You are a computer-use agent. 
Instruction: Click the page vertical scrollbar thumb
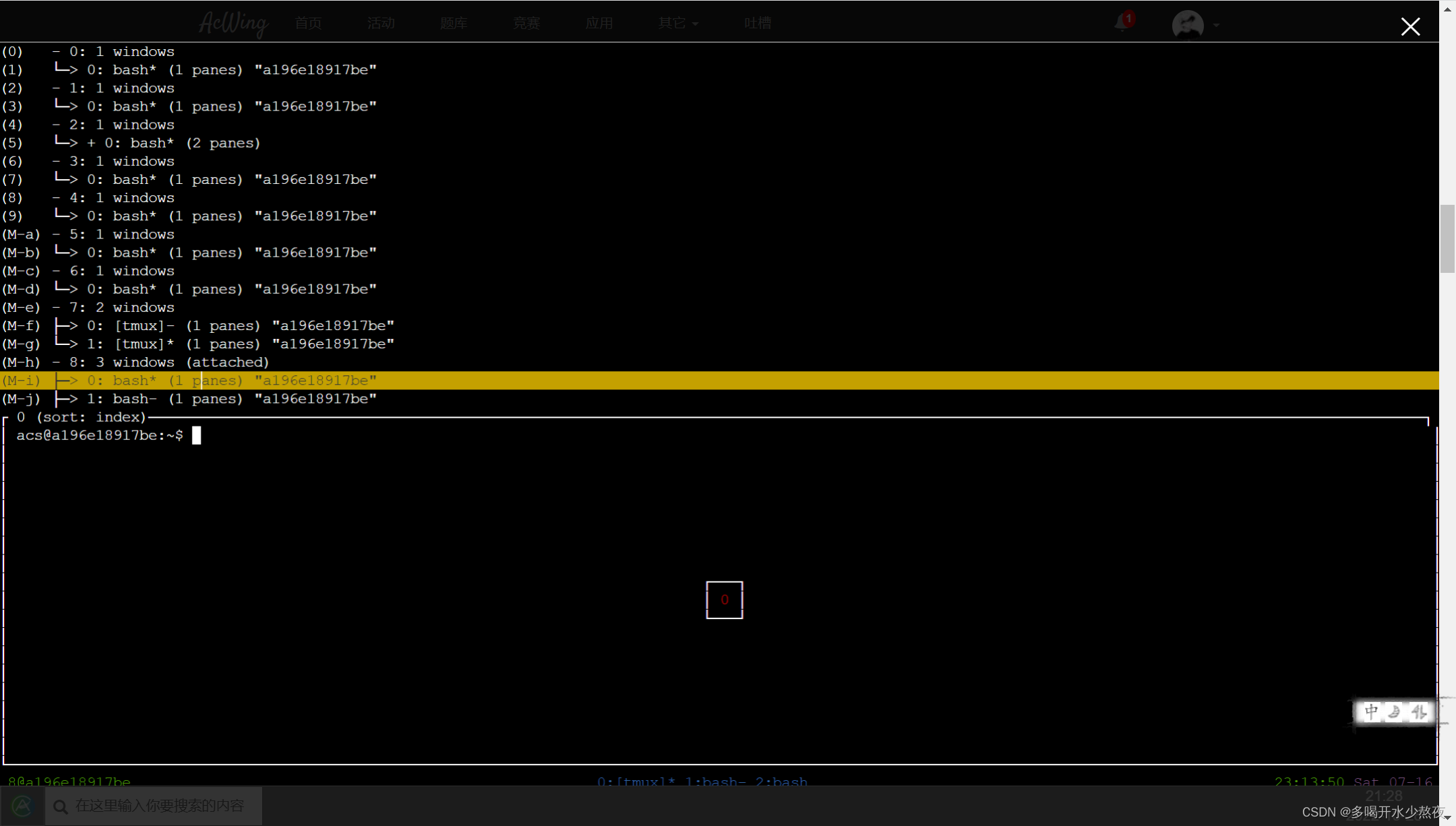[1447, 239]
